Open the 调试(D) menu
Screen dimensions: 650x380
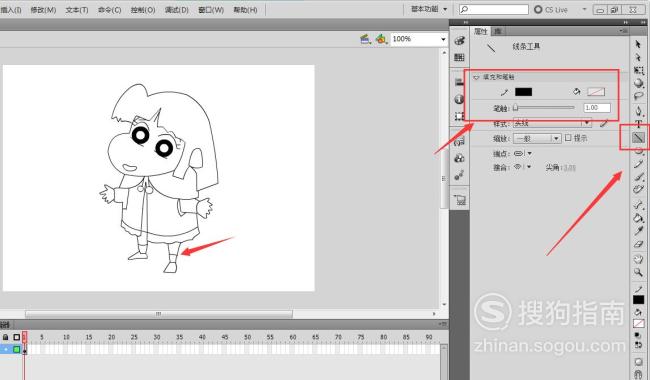pyautogui.click(x=177, y=10)
